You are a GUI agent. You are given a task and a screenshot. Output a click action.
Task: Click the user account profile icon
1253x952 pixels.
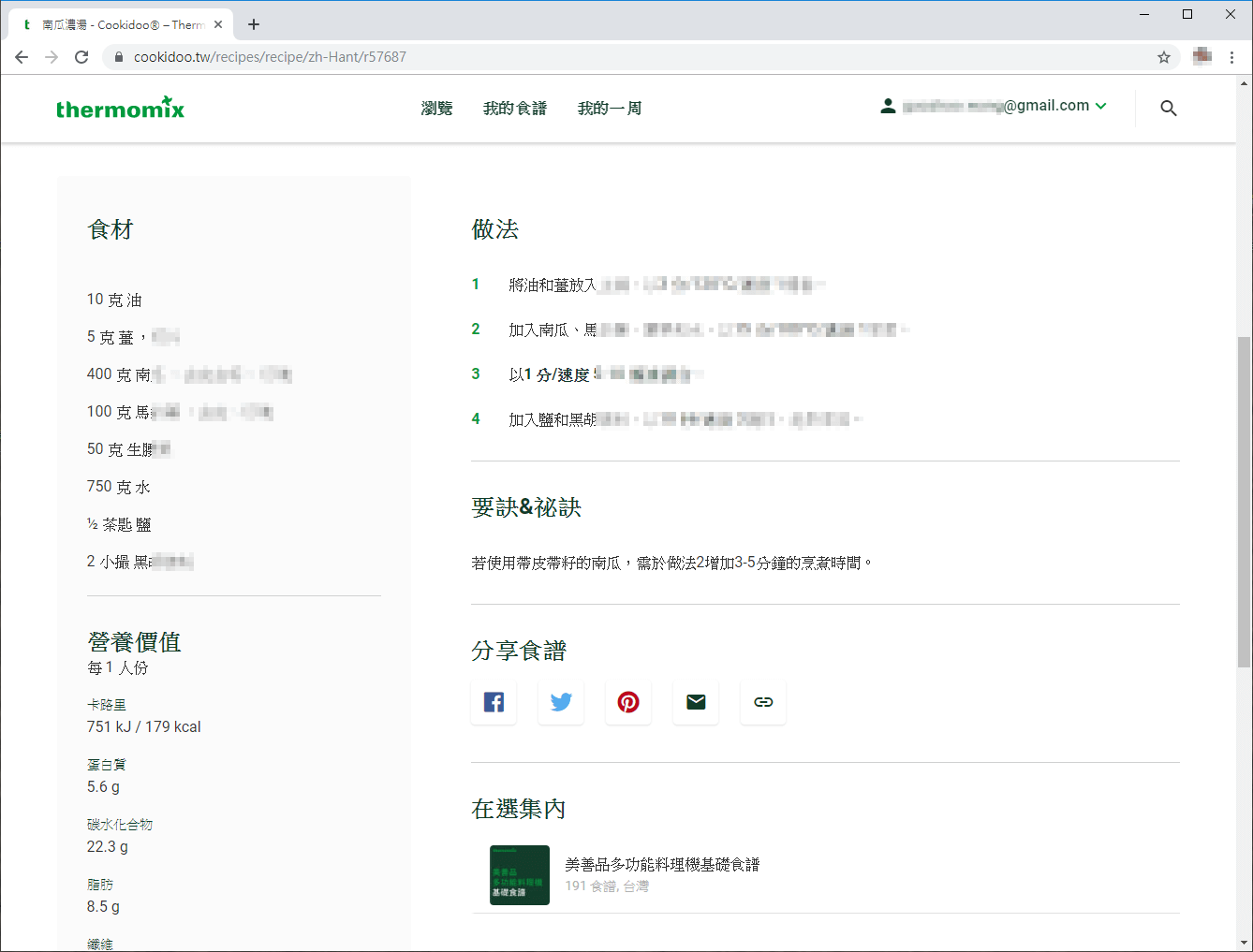coord(888,106)
